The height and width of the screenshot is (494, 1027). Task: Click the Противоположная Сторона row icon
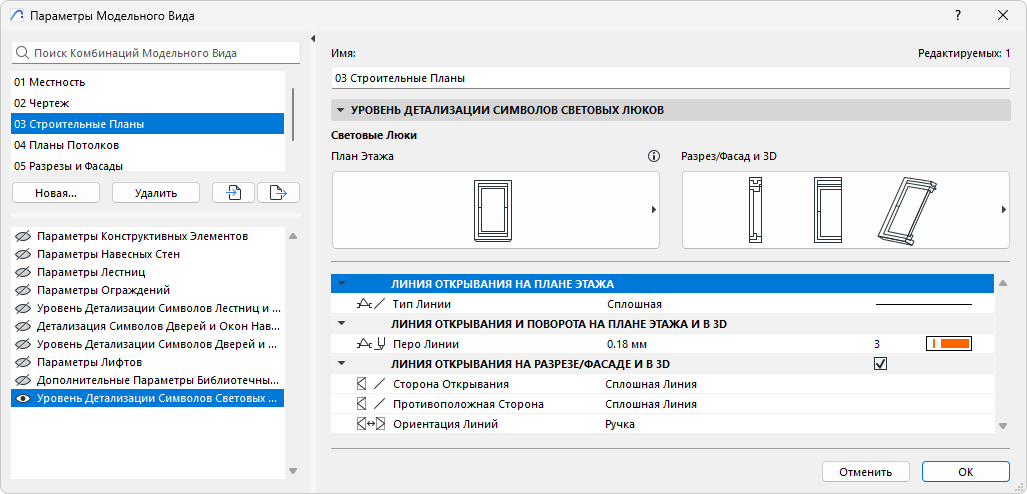tap(371, 404)
